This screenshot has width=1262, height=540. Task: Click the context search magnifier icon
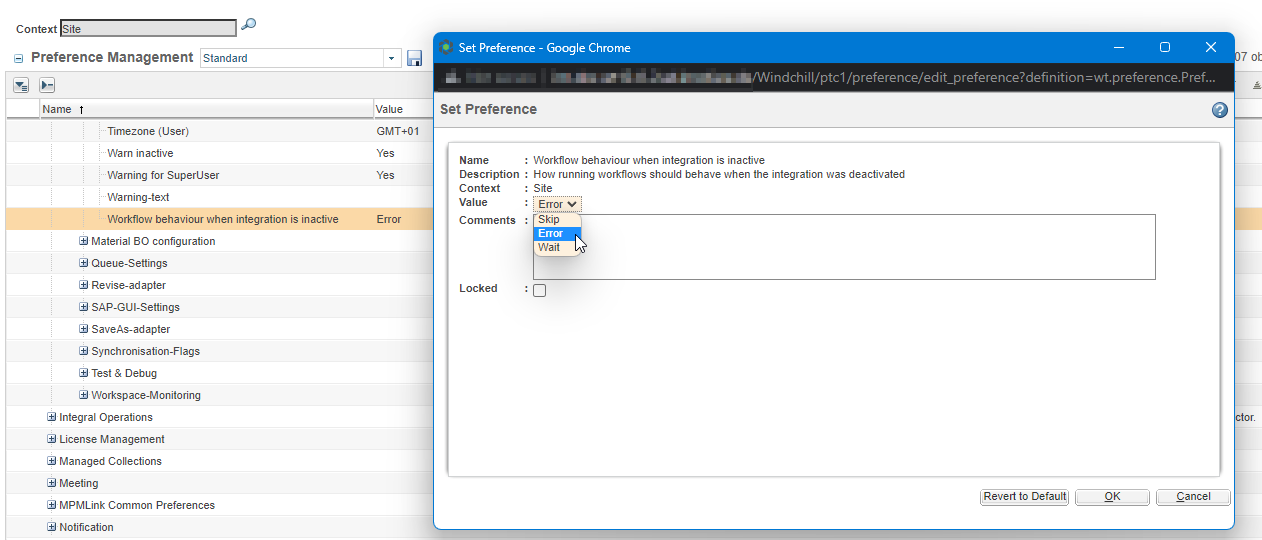tap(250, 25)
